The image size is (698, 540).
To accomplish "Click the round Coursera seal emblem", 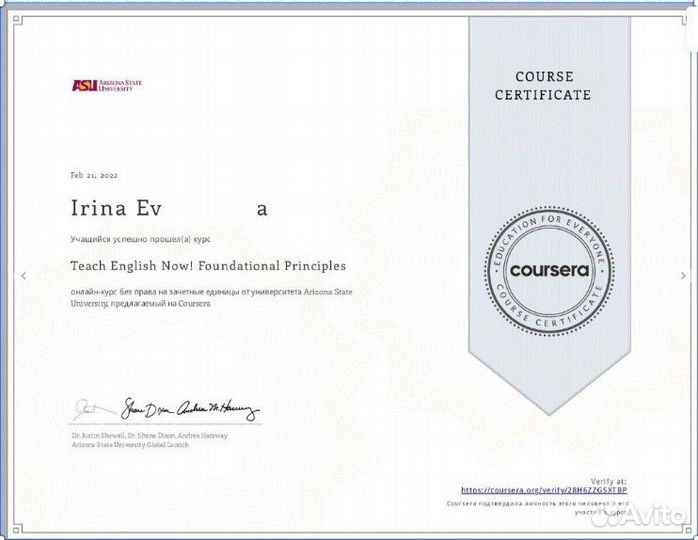I will (549, 270).
